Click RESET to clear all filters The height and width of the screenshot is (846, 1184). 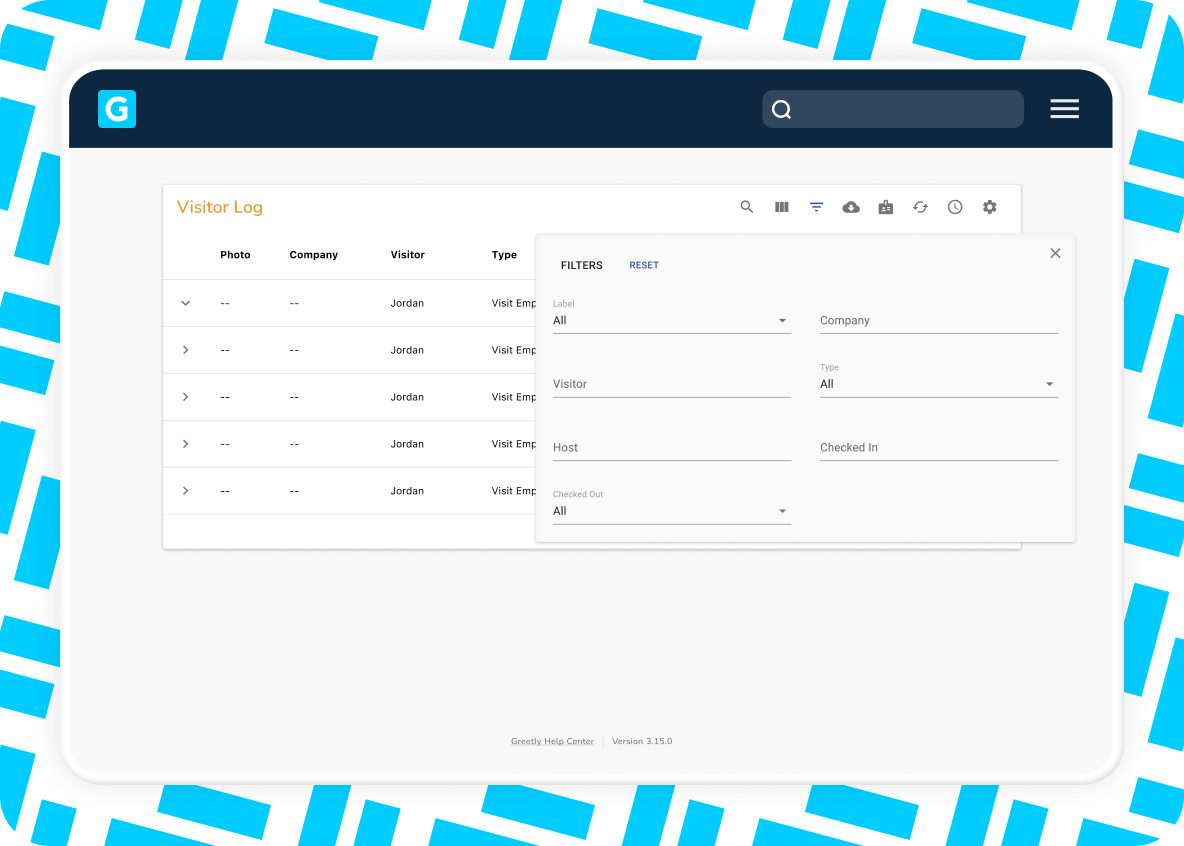click(644, 264)
